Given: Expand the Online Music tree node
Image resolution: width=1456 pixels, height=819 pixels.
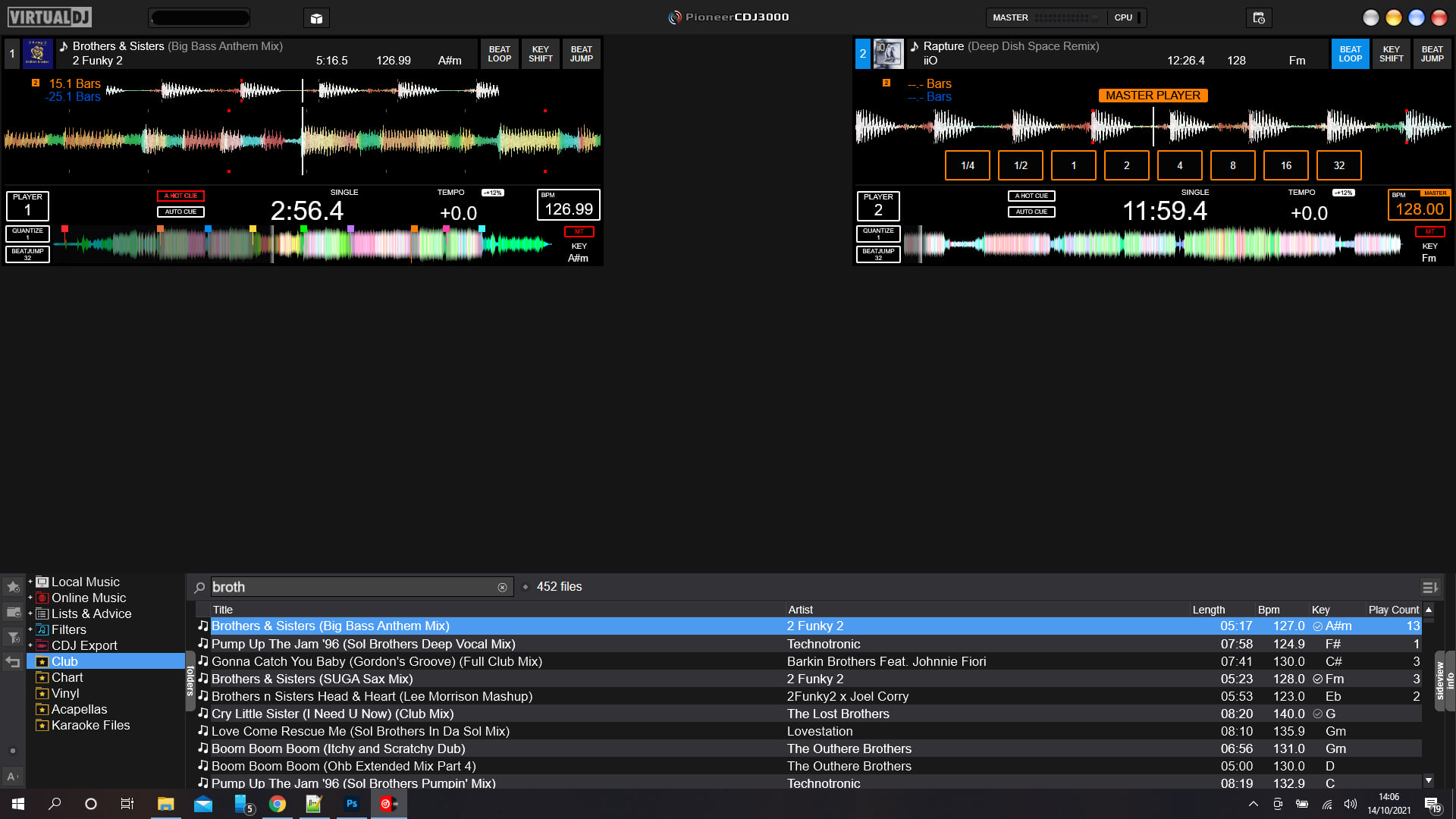Looking at the screenshot, I should tap(30, 598).
